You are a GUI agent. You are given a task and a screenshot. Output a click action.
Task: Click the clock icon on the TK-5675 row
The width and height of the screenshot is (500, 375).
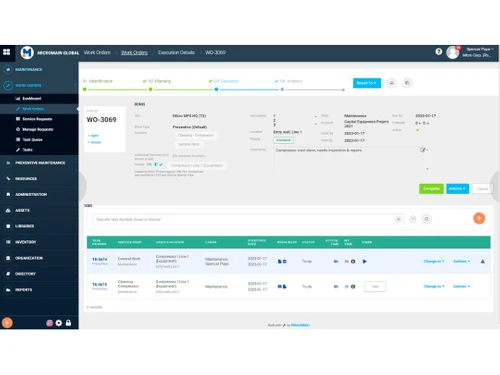tap(353, 286)
